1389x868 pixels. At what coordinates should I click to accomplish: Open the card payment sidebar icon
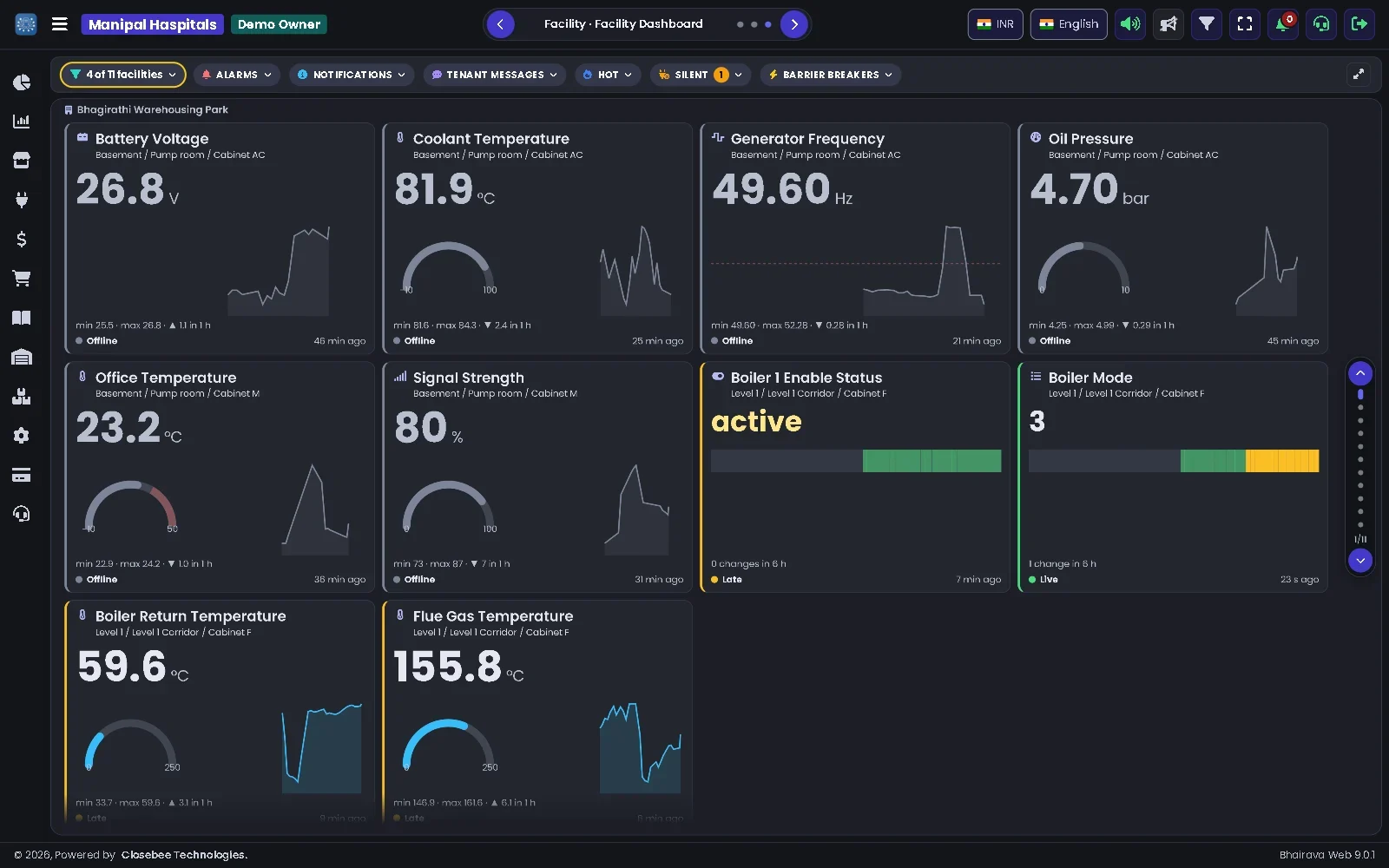22,475
